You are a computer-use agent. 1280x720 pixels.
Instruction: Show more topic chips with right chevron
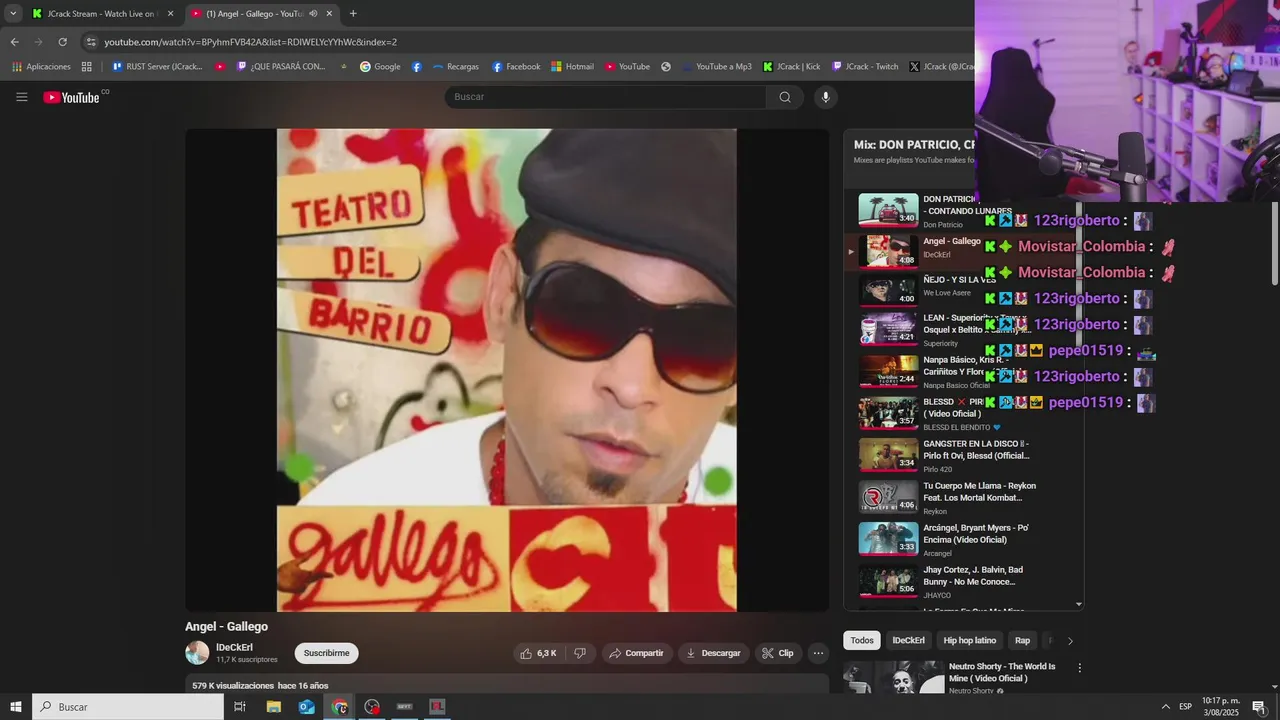point(1070,641)
